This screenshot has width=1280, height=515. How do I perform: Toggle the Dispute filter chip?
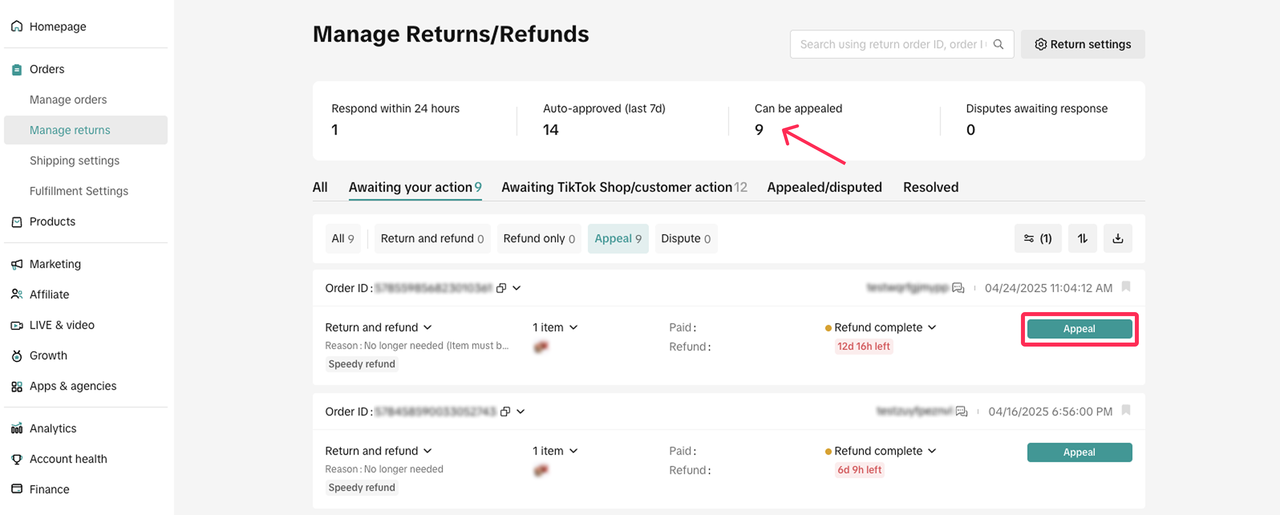(686, 239)
